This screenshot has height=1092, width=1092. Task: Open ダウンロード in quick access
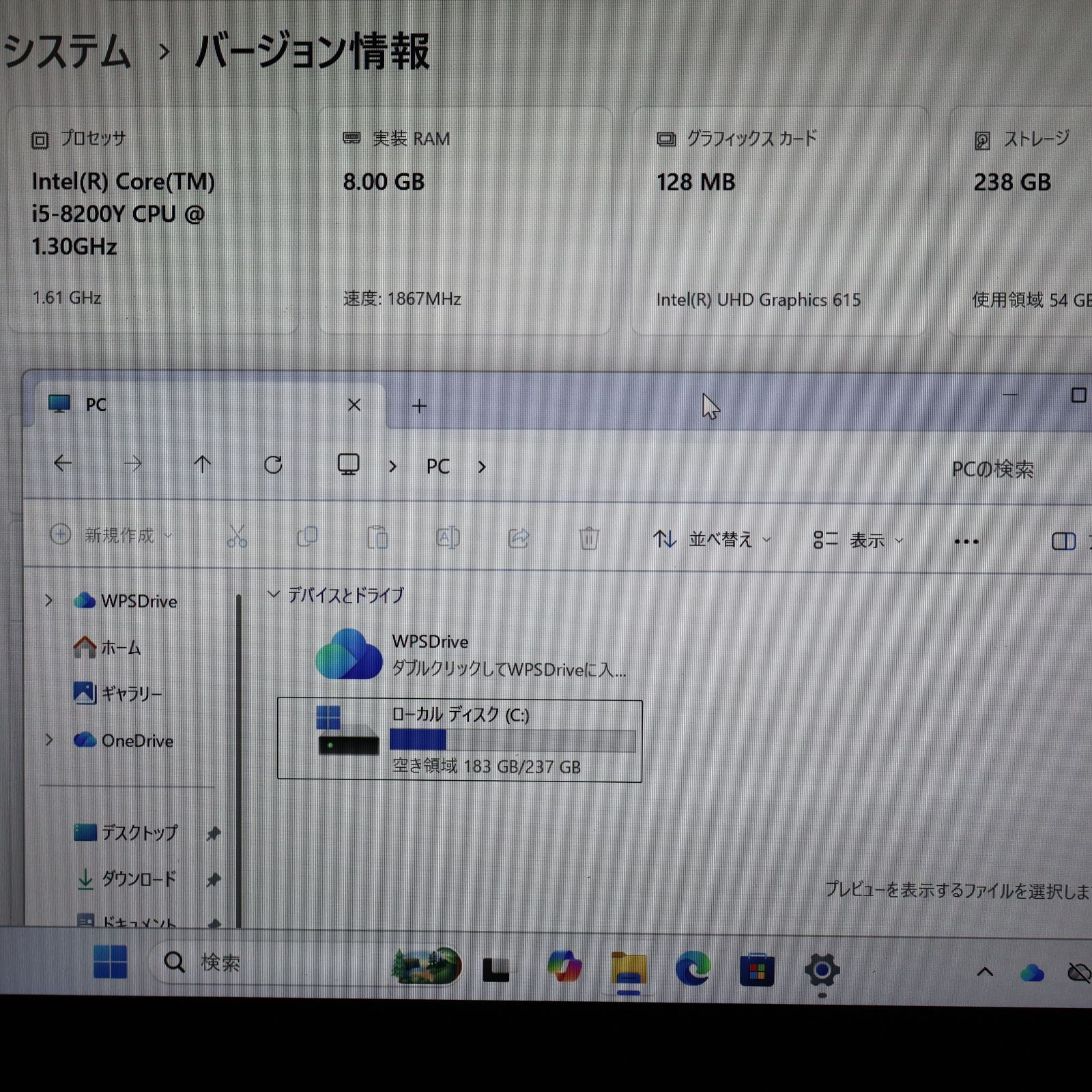click(126, 879)
